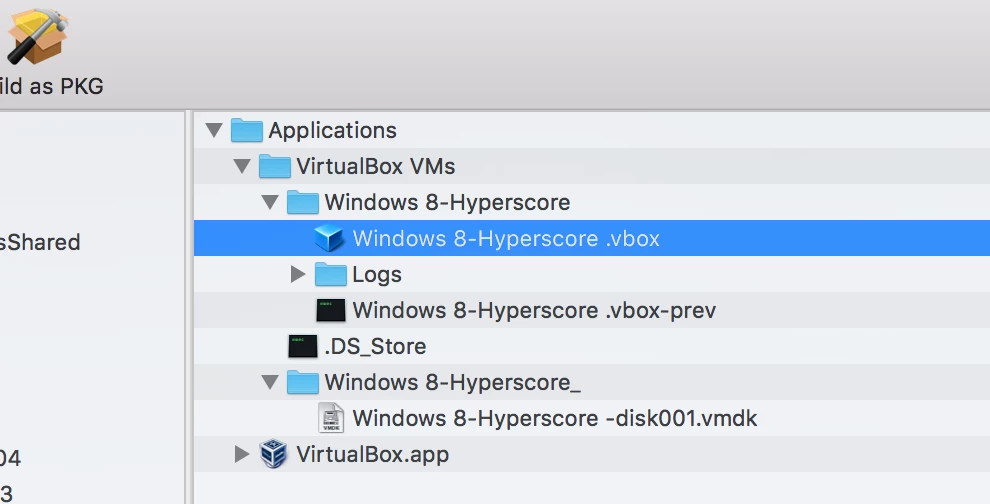Collapse the VirtualBox VMs folder
The image size is (990, 504).
(242, 167)
